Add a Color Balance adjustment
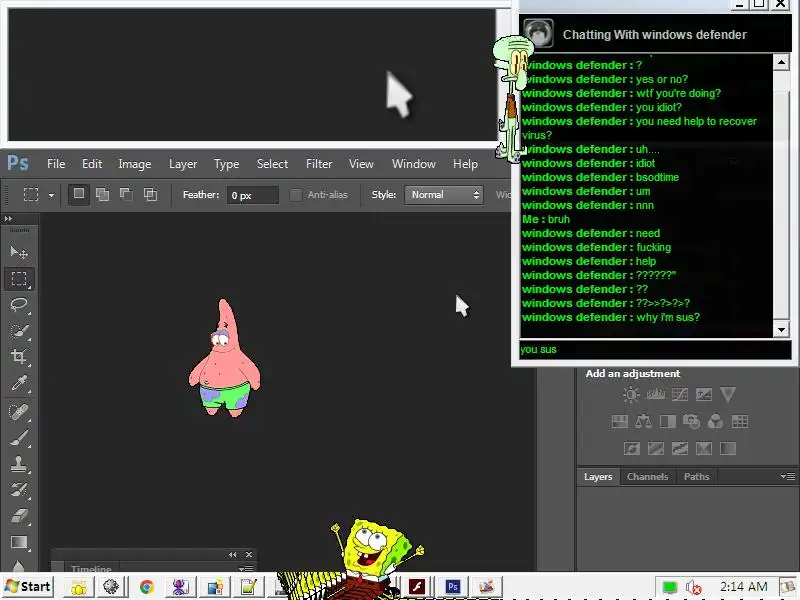Image resolution: width=800 pixels, height=600 pixels. [643, 421]
